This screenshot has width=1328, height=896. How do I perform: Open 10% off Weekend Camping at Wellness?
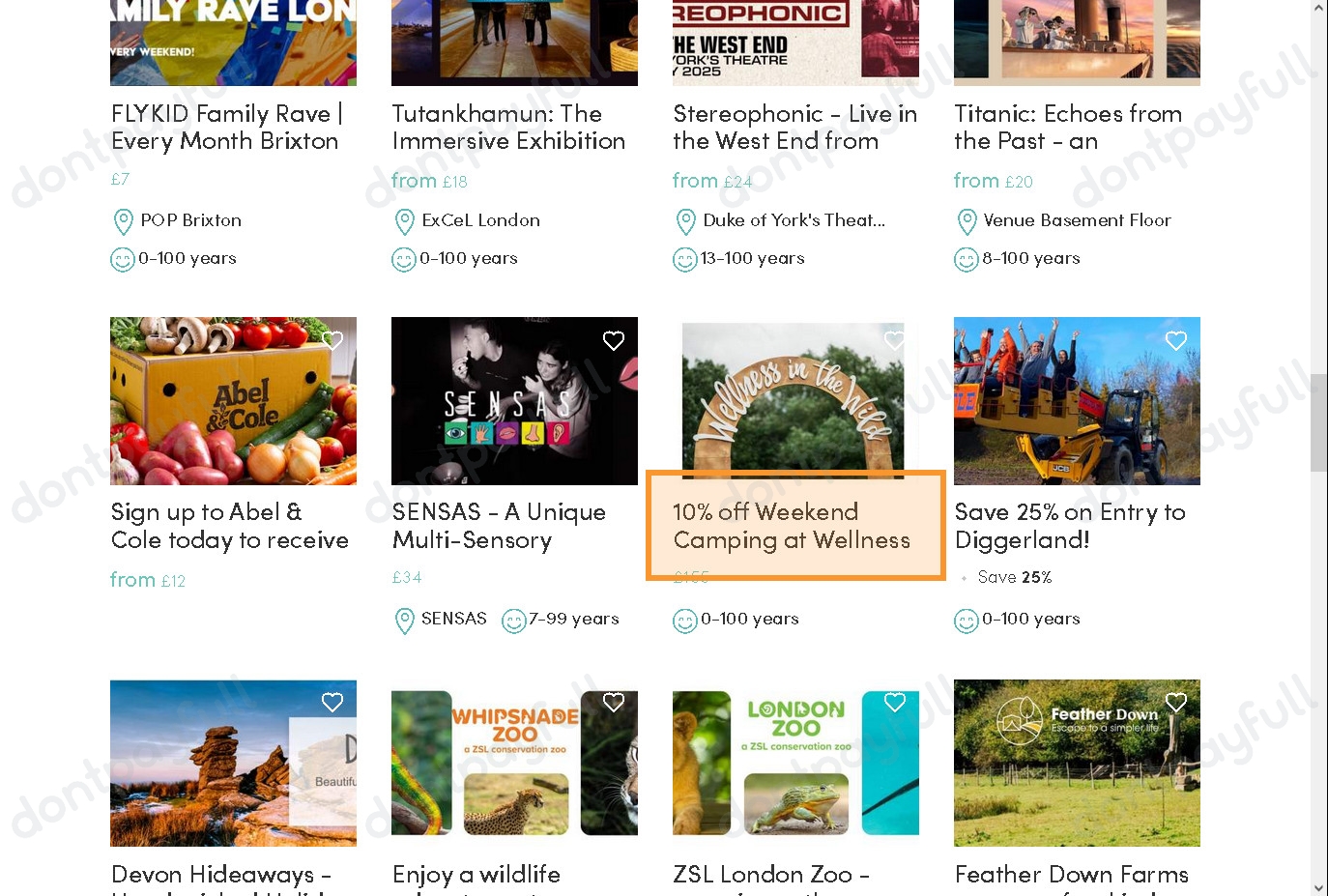coord(792,526)
